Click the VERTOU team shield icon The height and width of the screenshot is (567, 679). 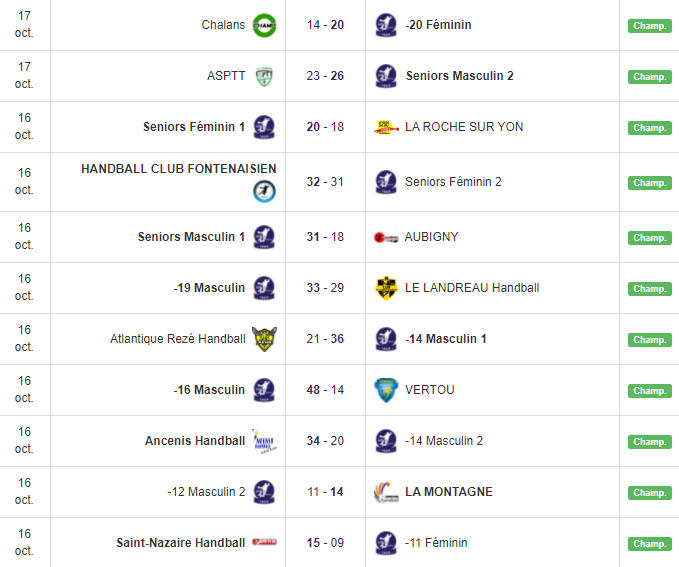[386, 390]
